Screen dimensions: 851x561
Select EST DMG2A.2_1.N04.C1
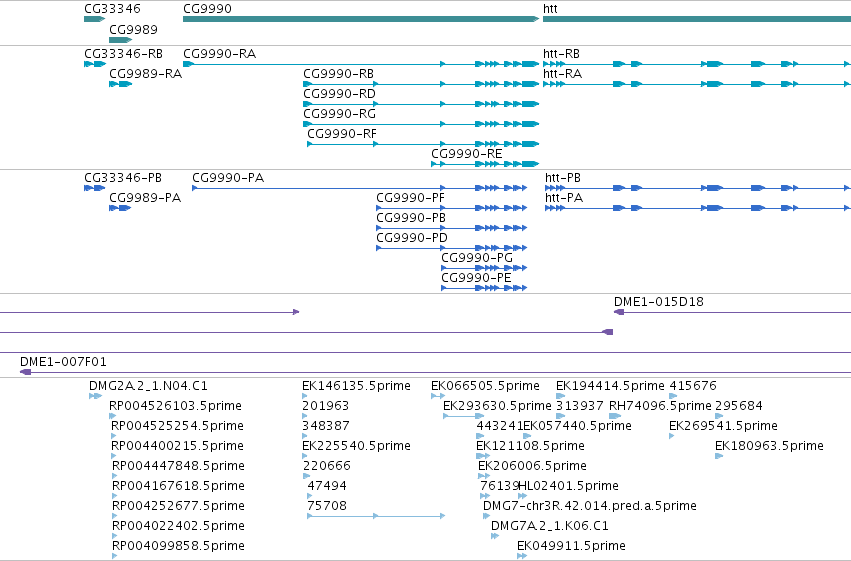point(148,386)
